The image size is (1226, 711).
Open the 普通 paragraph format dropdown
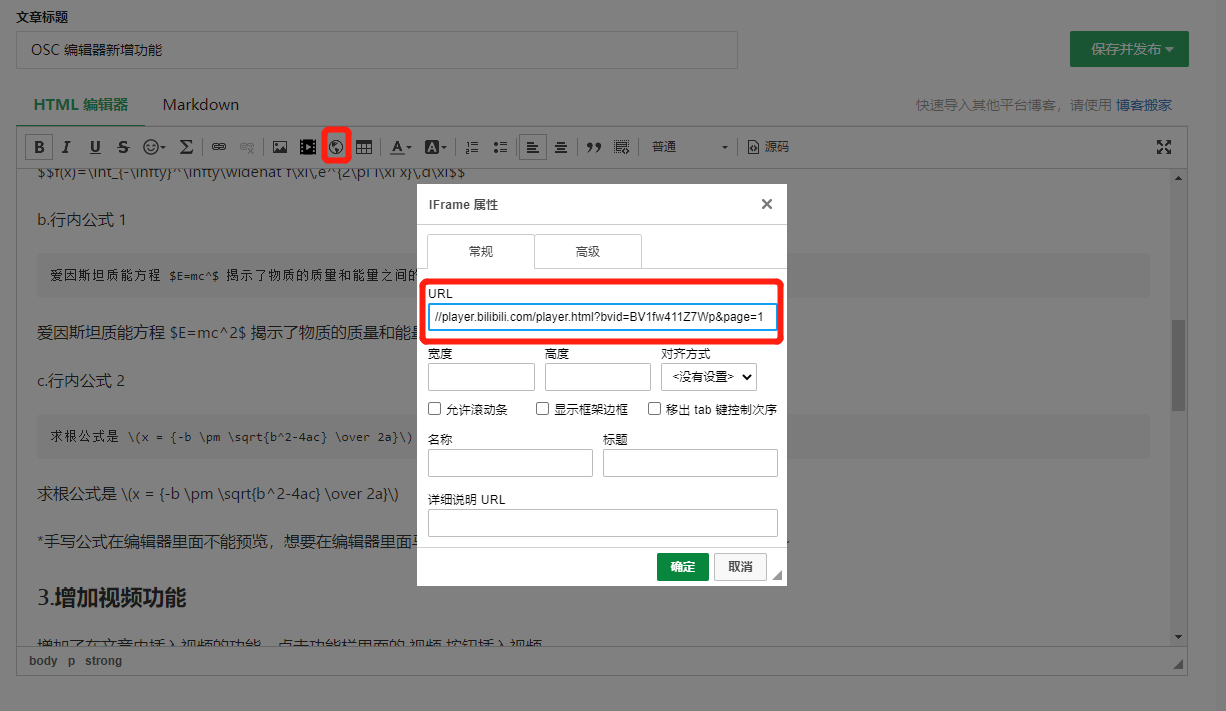(x=690, y=147)
